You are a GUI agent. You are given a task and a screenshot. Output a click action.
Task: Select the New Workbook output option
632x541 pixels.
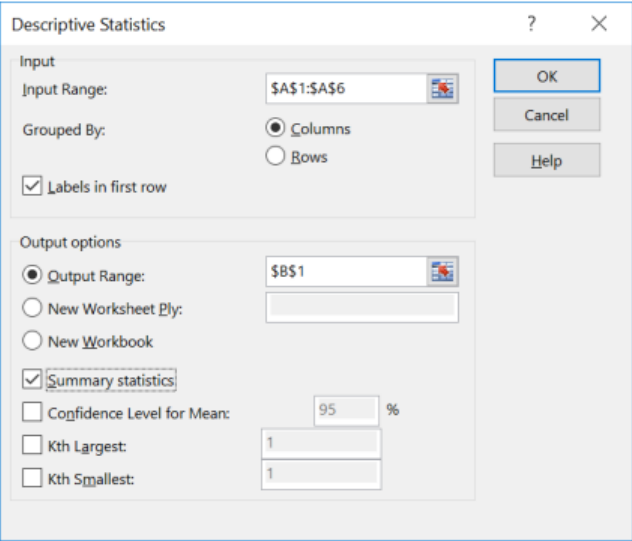tap(32, 341)
